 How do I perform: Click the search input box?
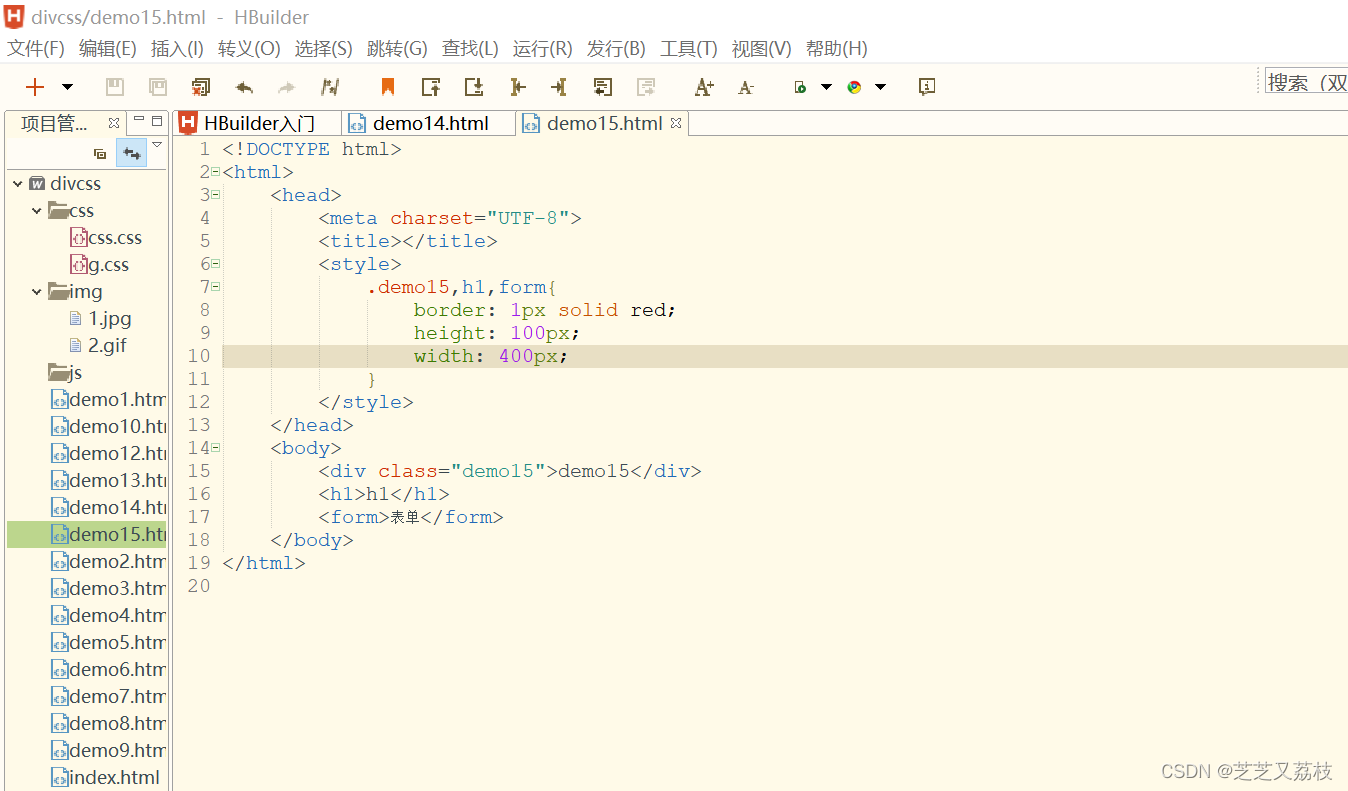(1305, 82)
